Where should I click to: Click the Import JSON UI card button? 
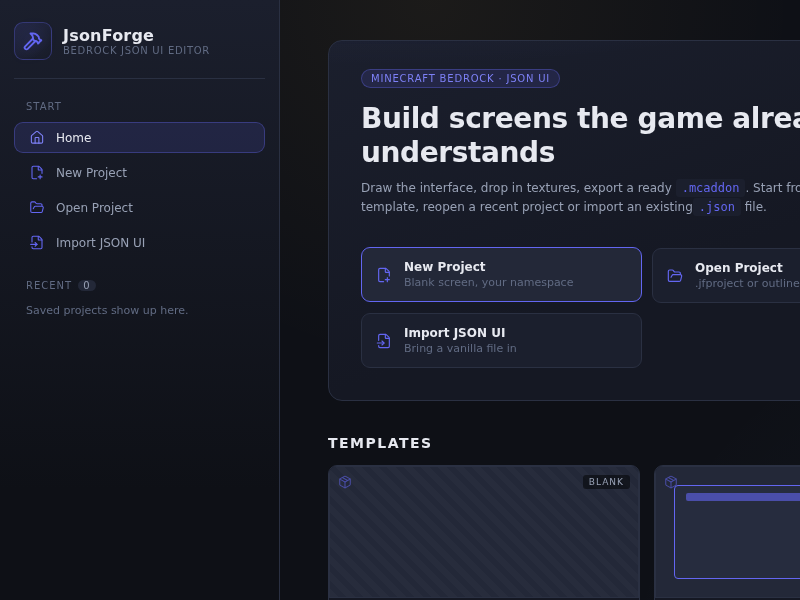(x=501, y=340)
